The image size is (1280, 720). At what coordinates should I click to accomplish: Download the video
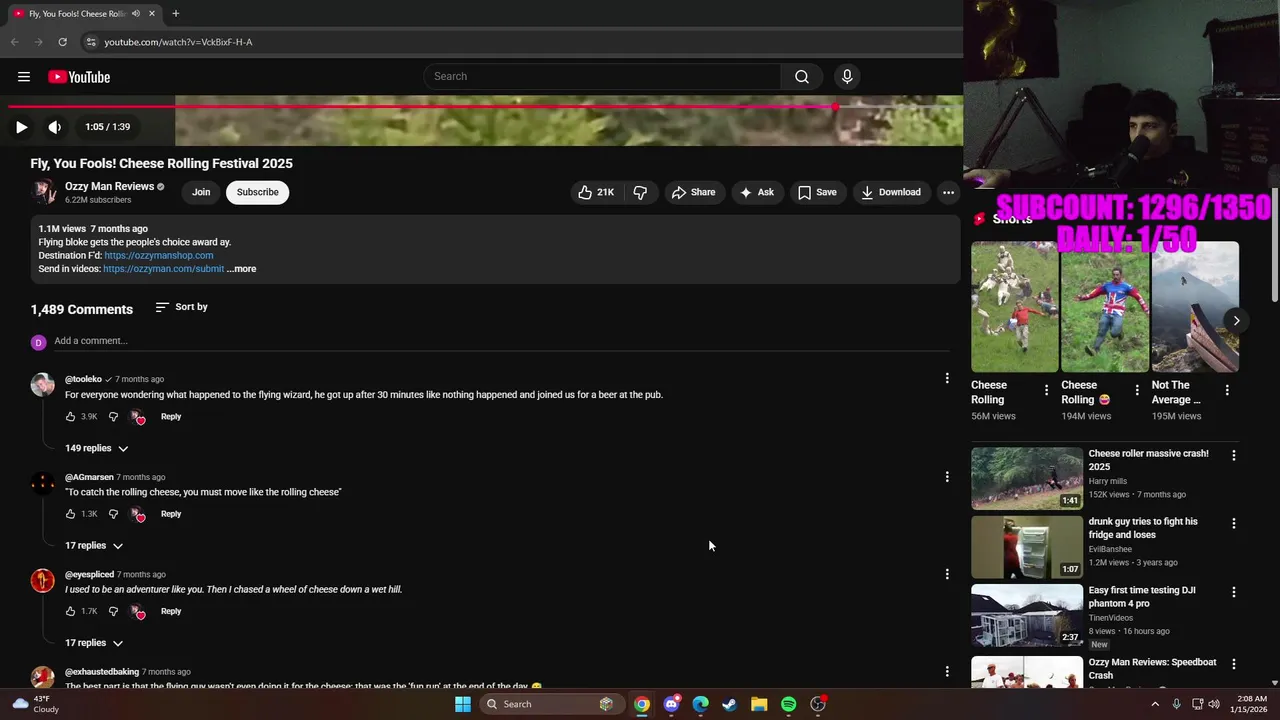[890, 192]
